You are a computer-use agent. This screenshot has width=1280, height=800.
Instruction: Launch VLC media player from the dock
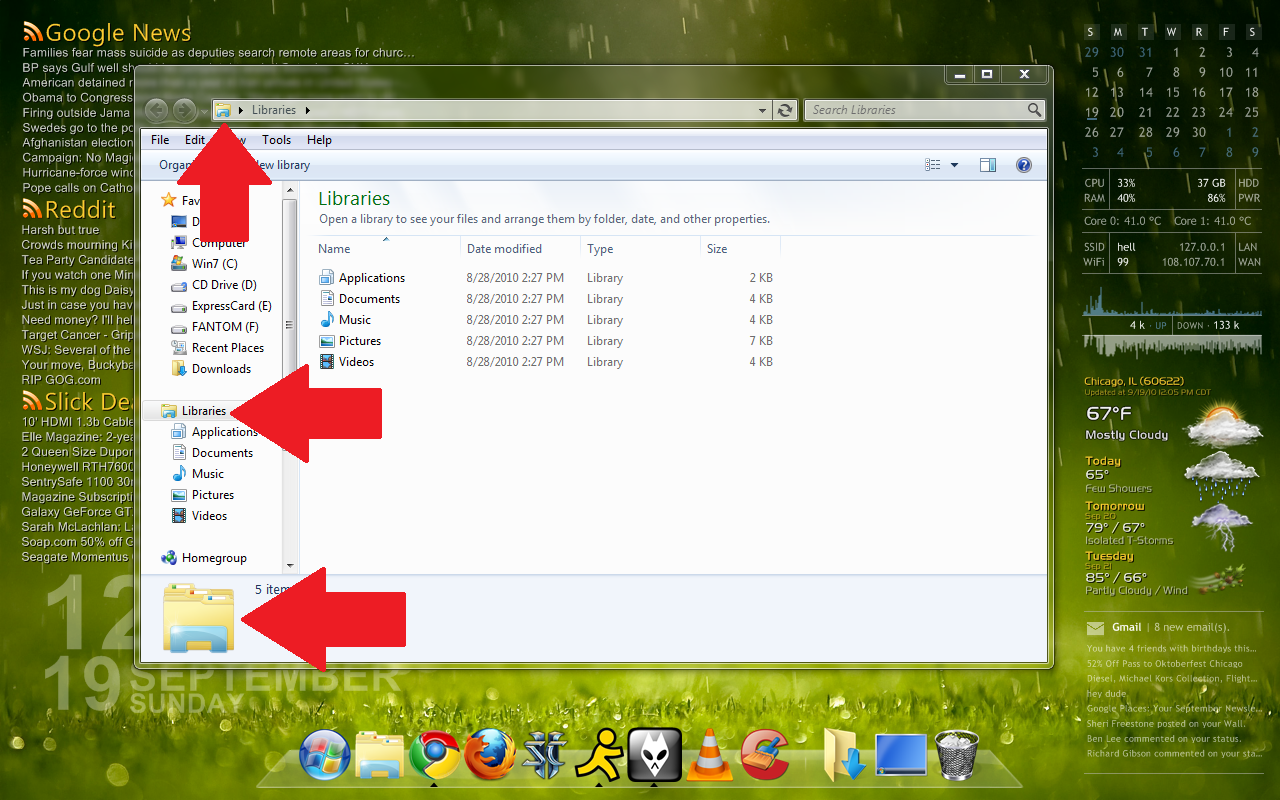click(709, 754)
